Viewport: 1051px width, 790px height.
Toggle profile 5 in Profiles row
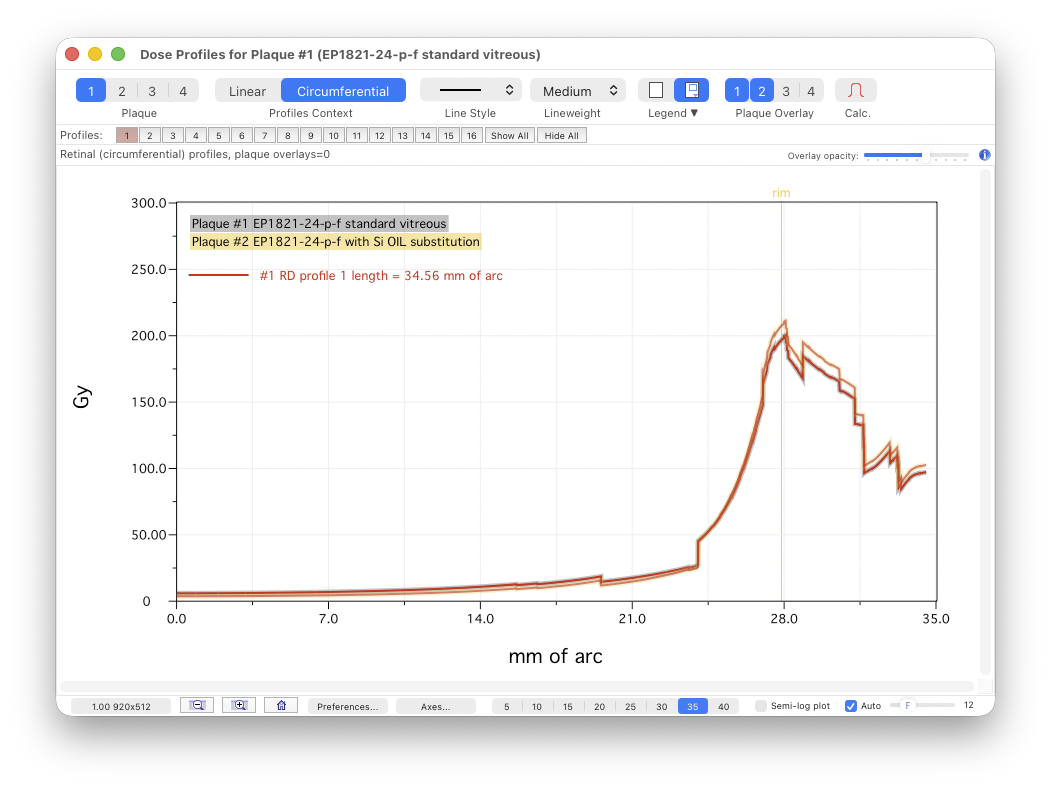(218, 136)
